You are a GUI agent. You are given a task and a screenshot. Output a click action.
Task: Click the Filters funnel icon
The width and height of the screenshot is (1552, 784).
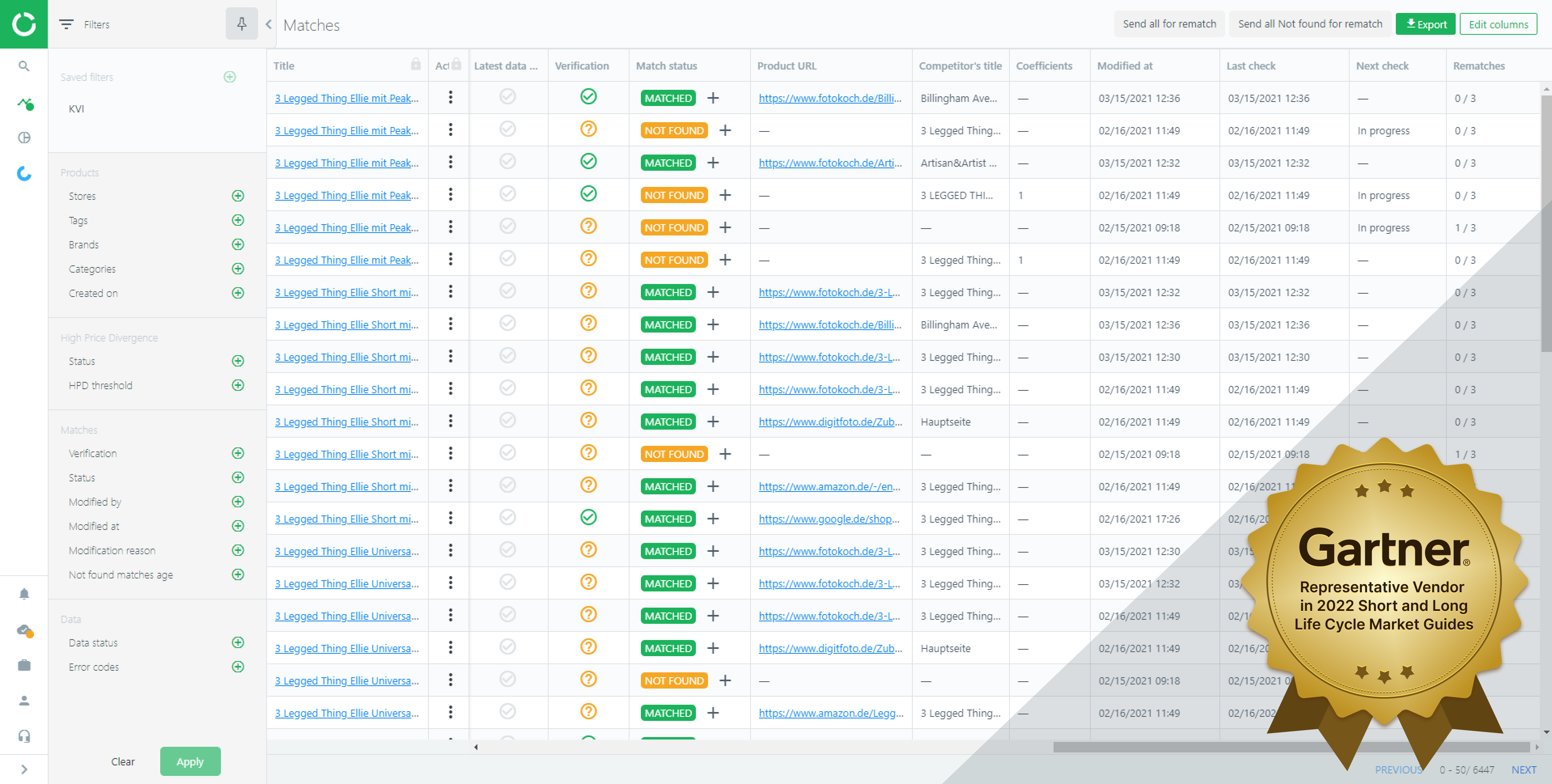pos(66,24)
